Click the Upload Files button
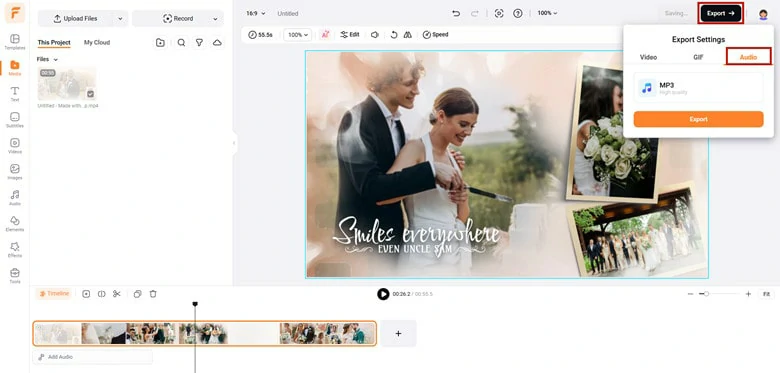 (x=76, y=19)
